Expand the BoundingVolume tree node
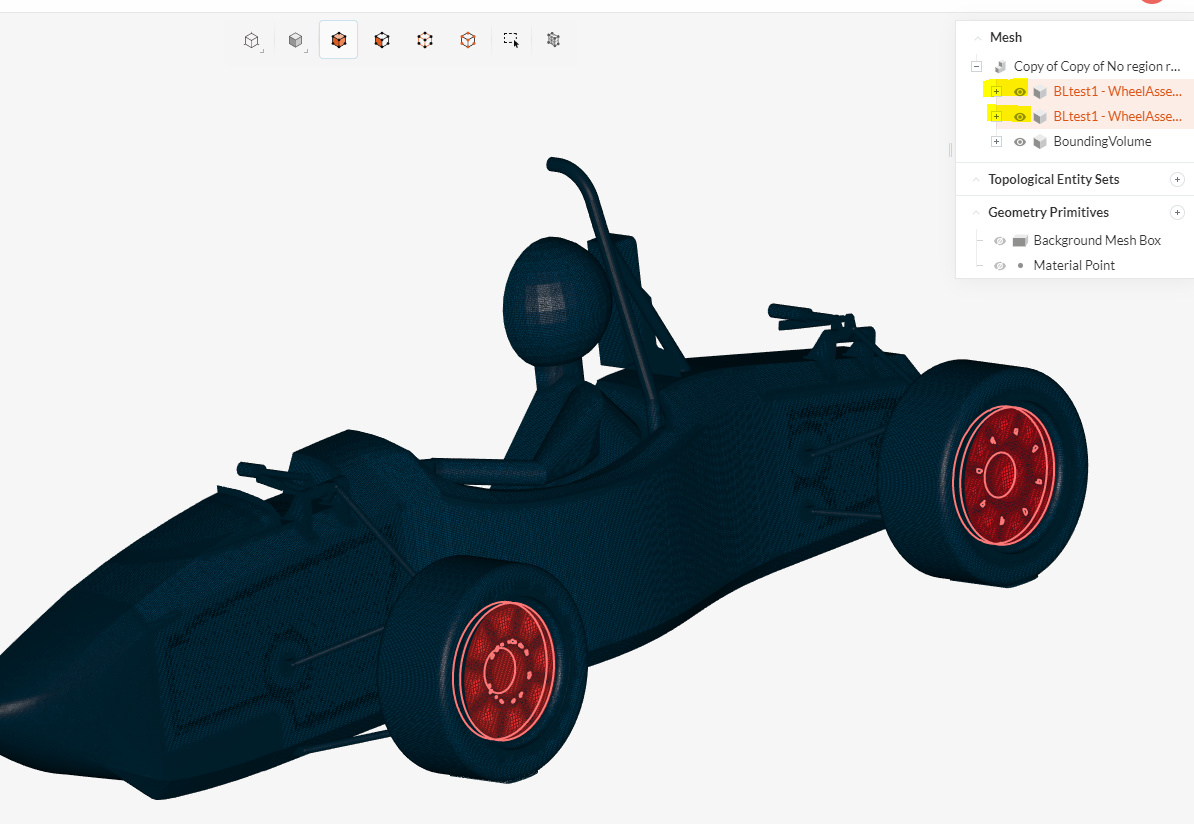1194x824 pixels. click(996, 142)
